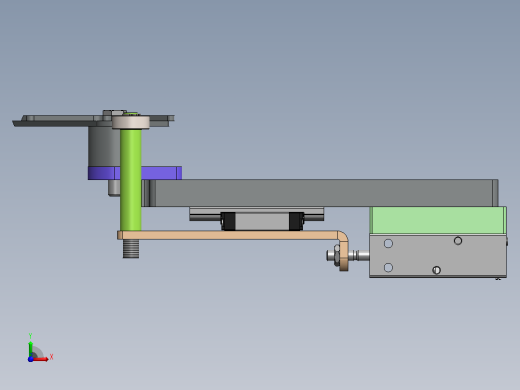The width and height of the screenshot is (520, 390).
Task: Click the green vertical shaft
Action: (x=131, y=179)
